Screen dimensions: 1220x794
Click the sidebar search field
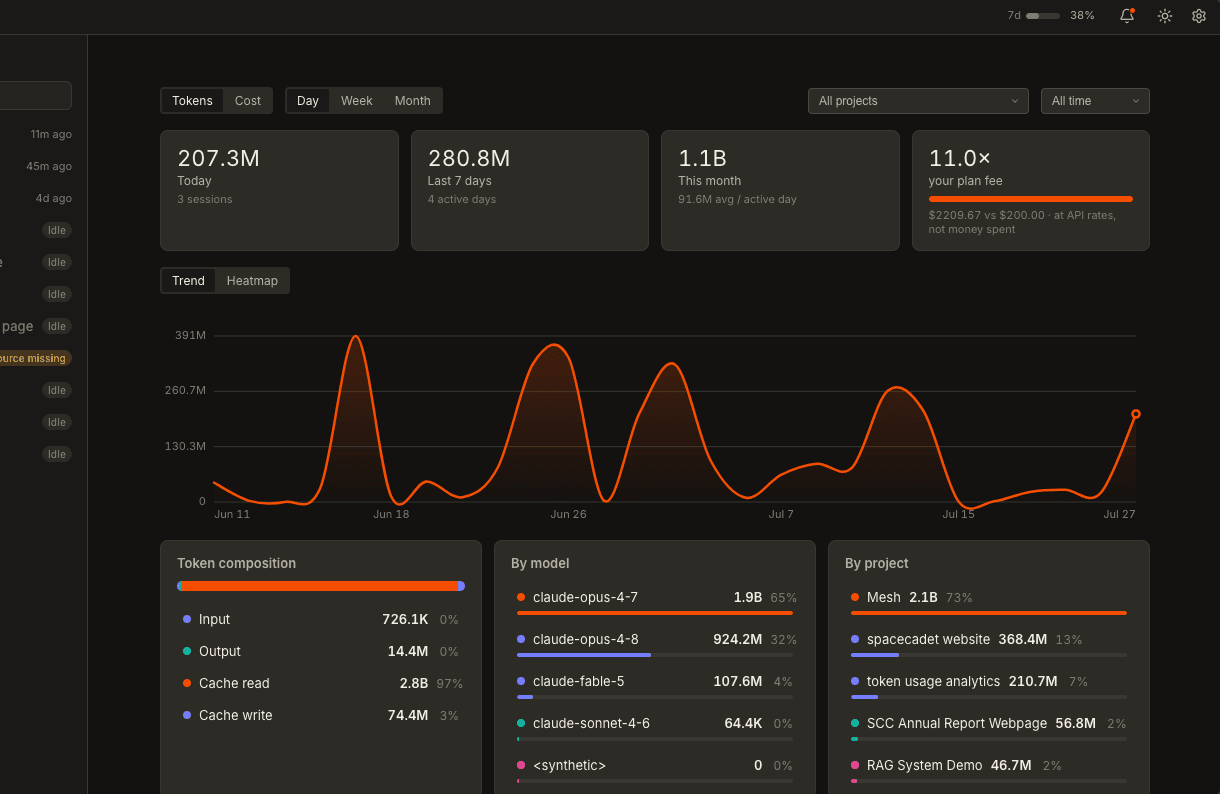(36, 95)
